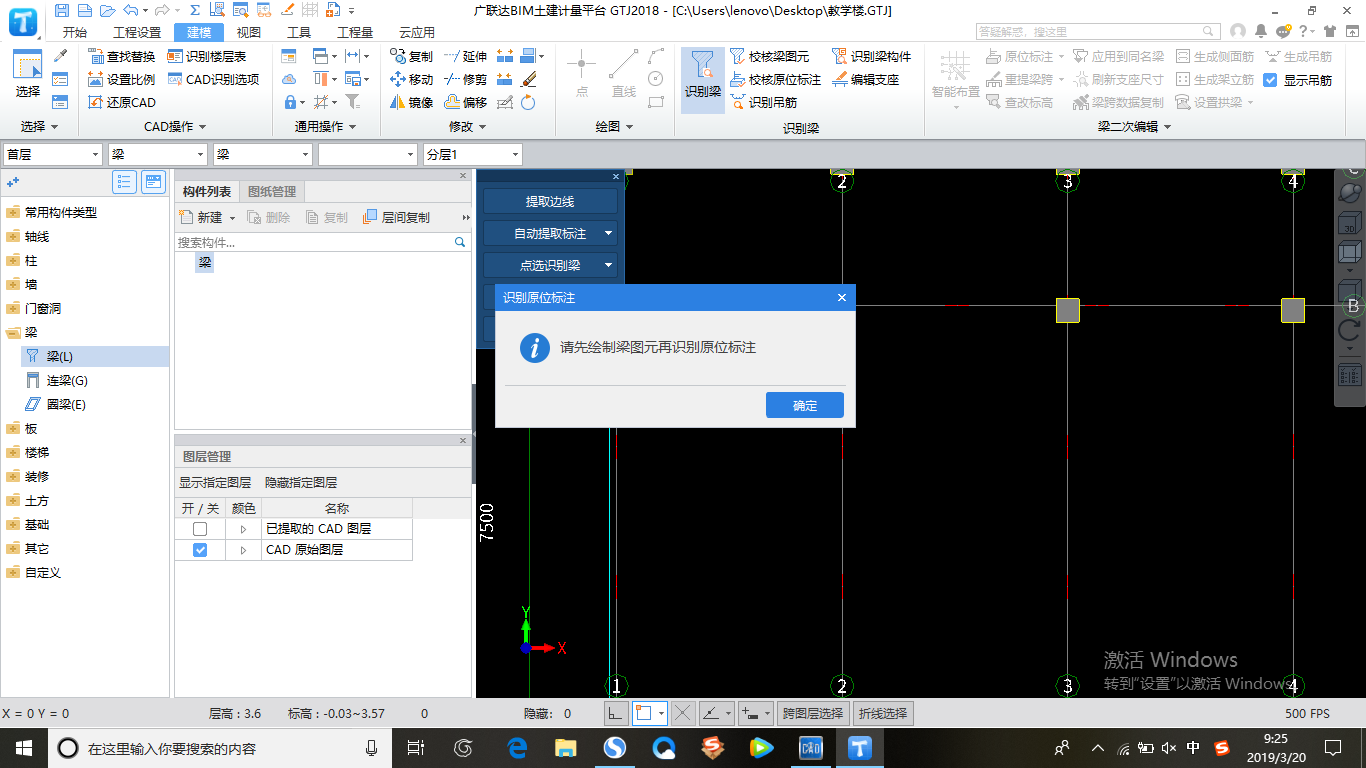Select the 镜像 tool
This screenshot has width=1366, height=768.
coord(411,102)
